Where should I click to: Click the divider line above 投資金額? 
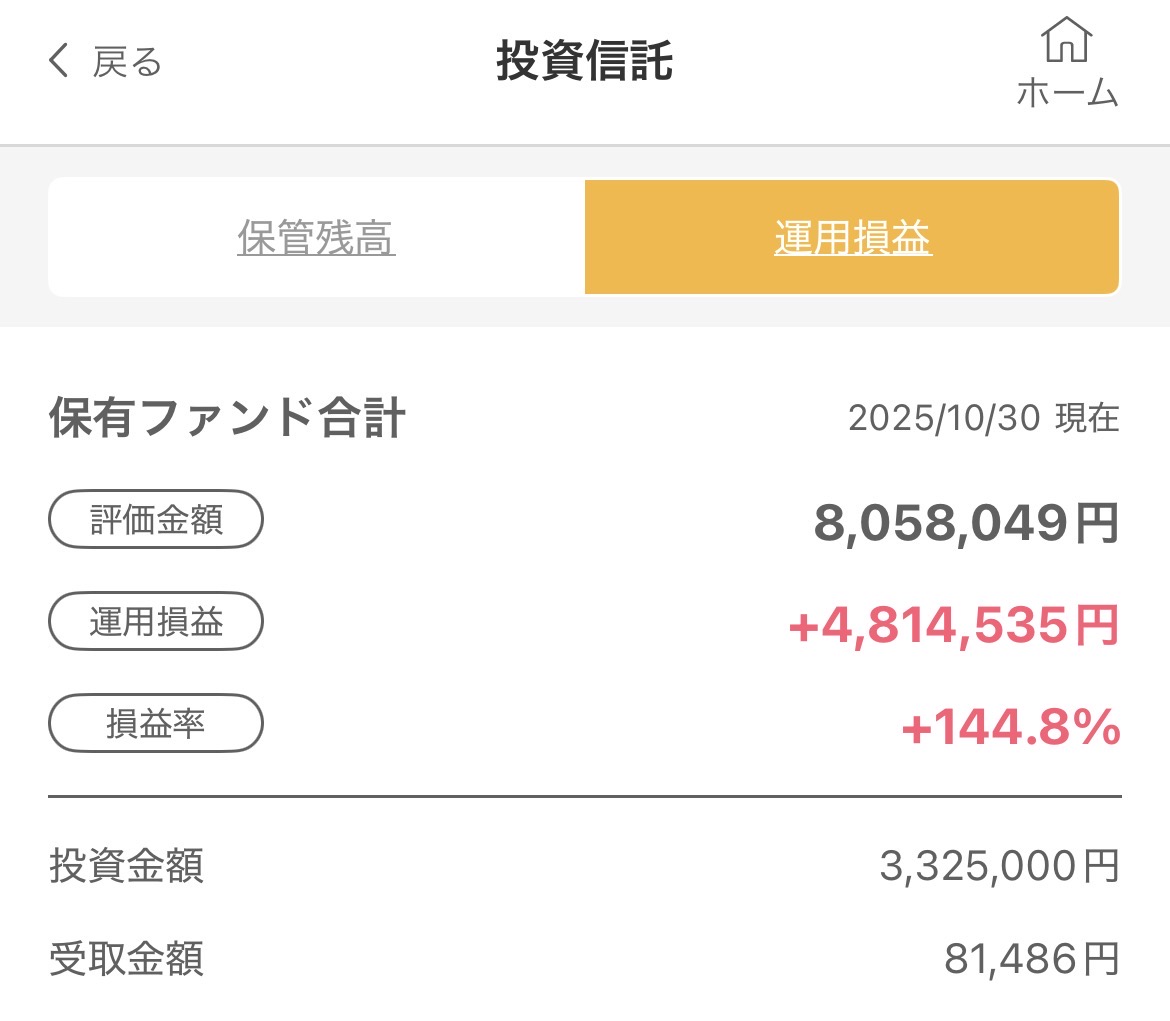pyautogui.click(x=584, y=797)
